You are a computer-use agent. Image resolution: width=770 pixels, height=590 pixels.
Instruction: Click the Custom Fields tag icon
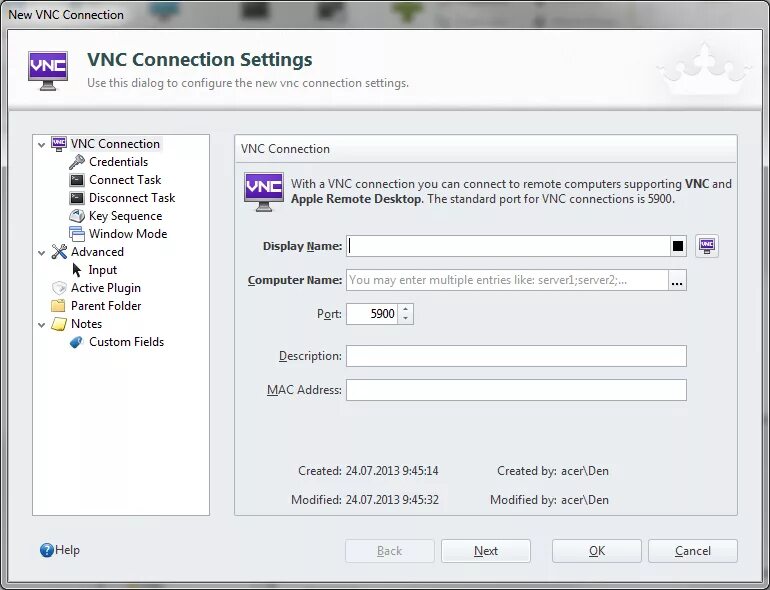[77, 342]
